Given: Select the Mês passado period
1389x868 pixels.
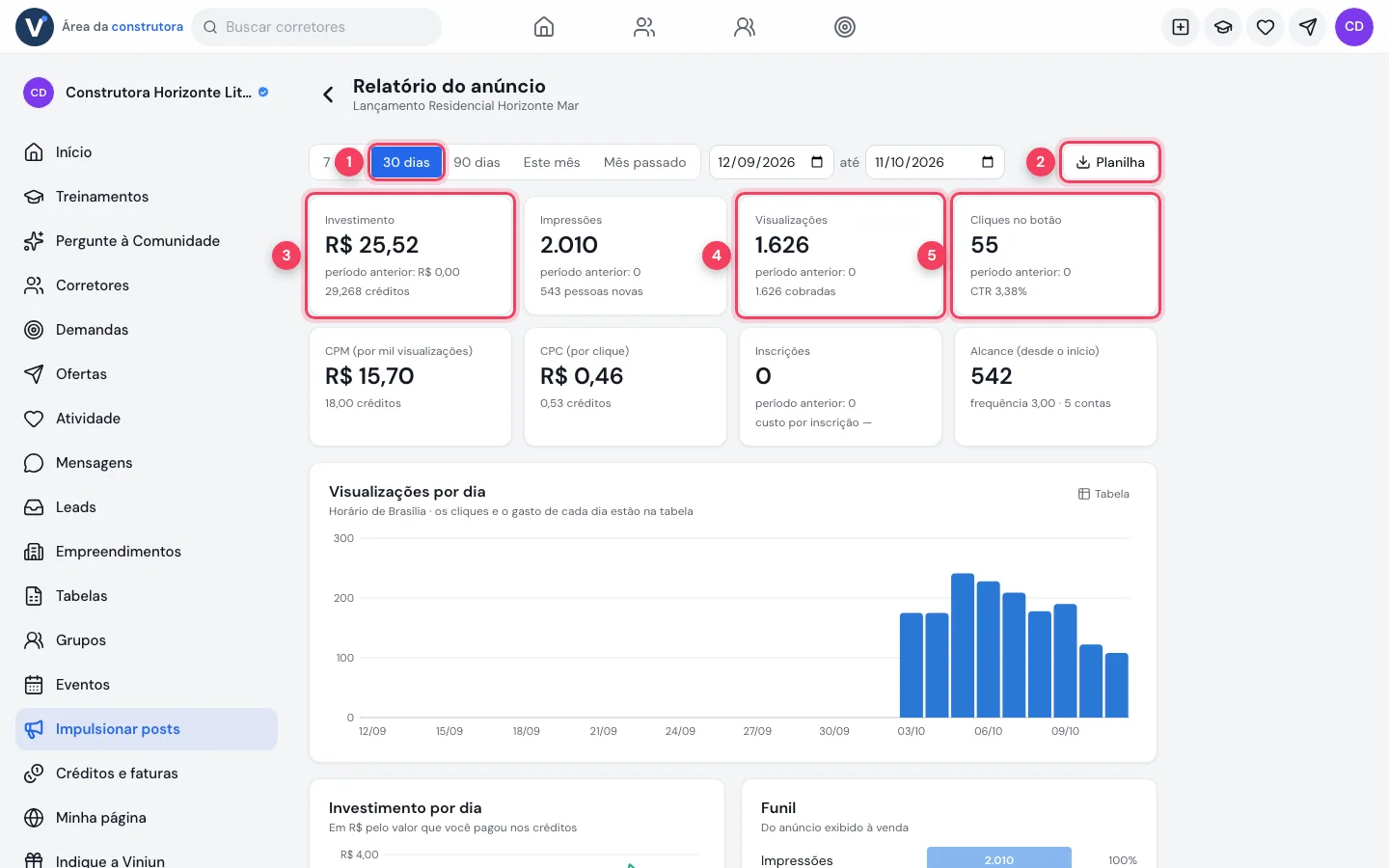Looking at the screenshot, I should (644, 162).
